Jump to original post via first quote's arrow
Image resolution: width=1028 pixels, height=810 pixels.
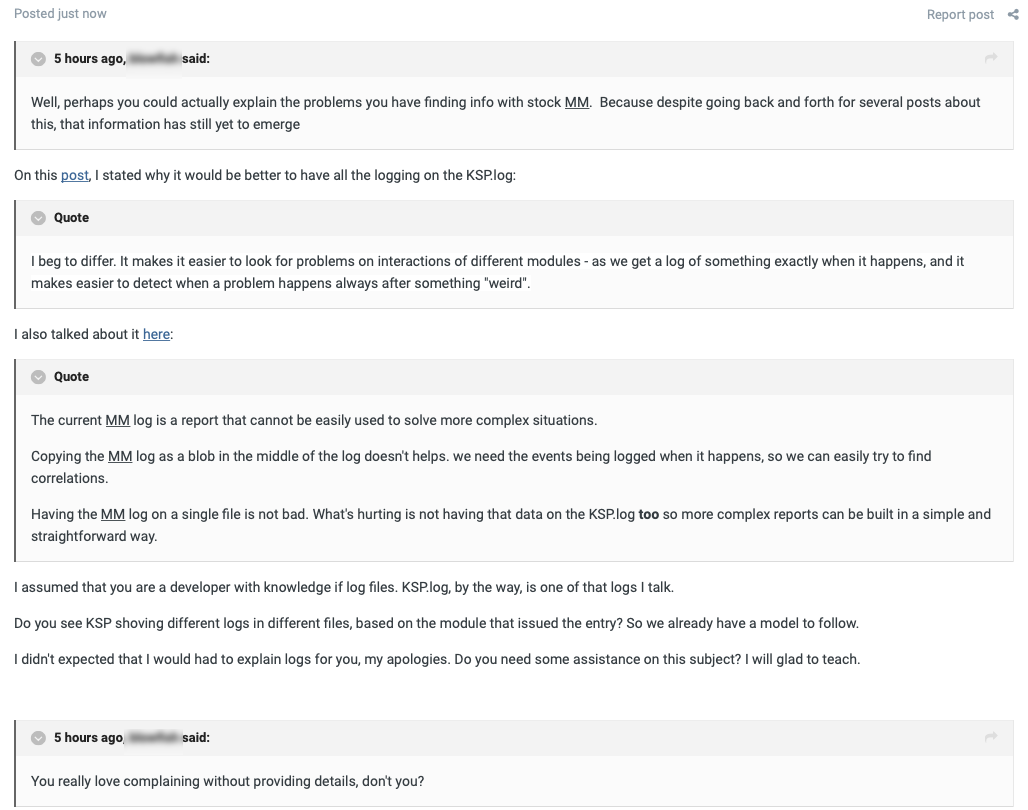[x=991, y=59]
